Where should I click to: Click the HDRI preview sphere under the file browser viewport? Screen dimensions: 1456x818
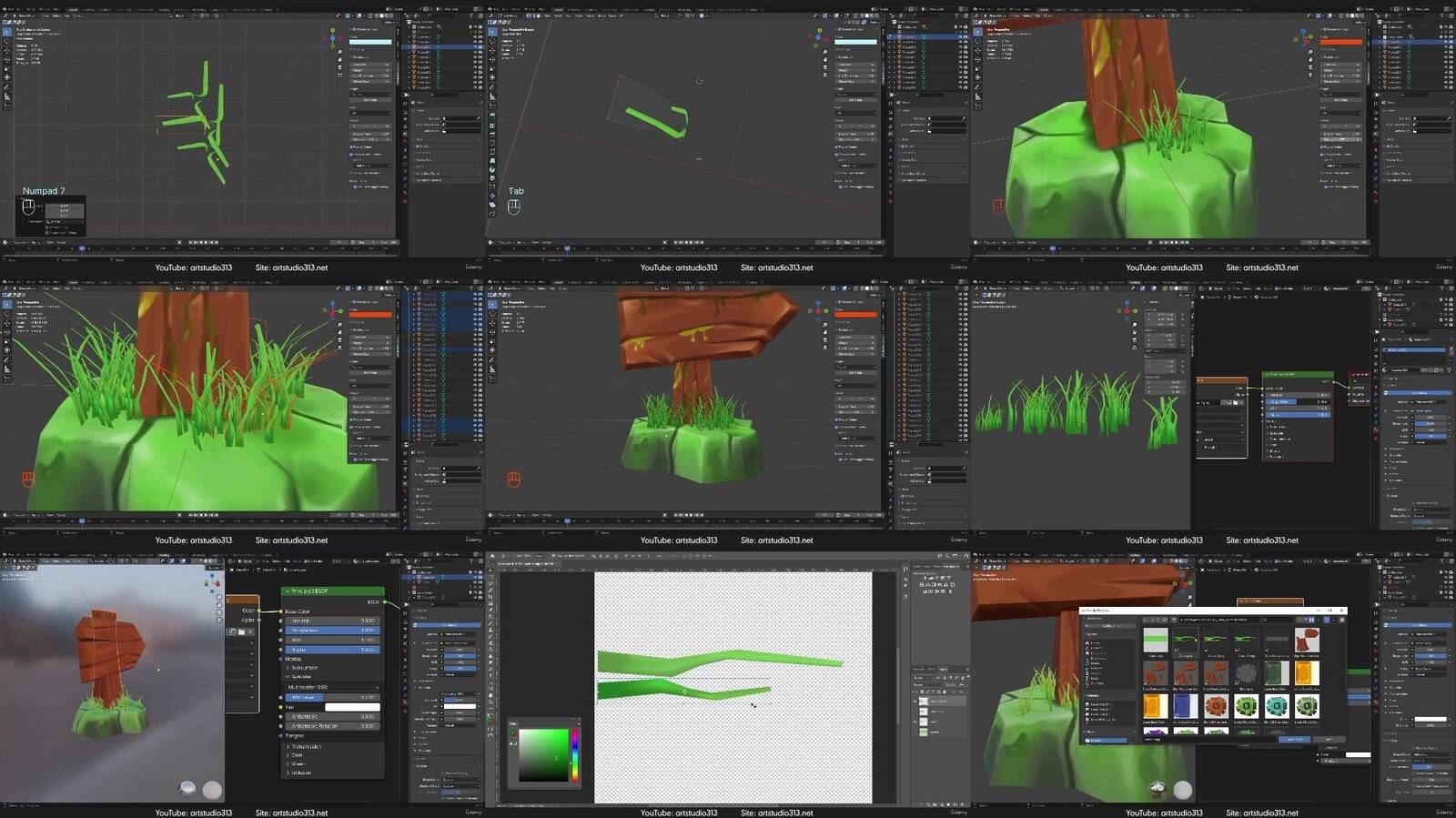coord(1158,789)
